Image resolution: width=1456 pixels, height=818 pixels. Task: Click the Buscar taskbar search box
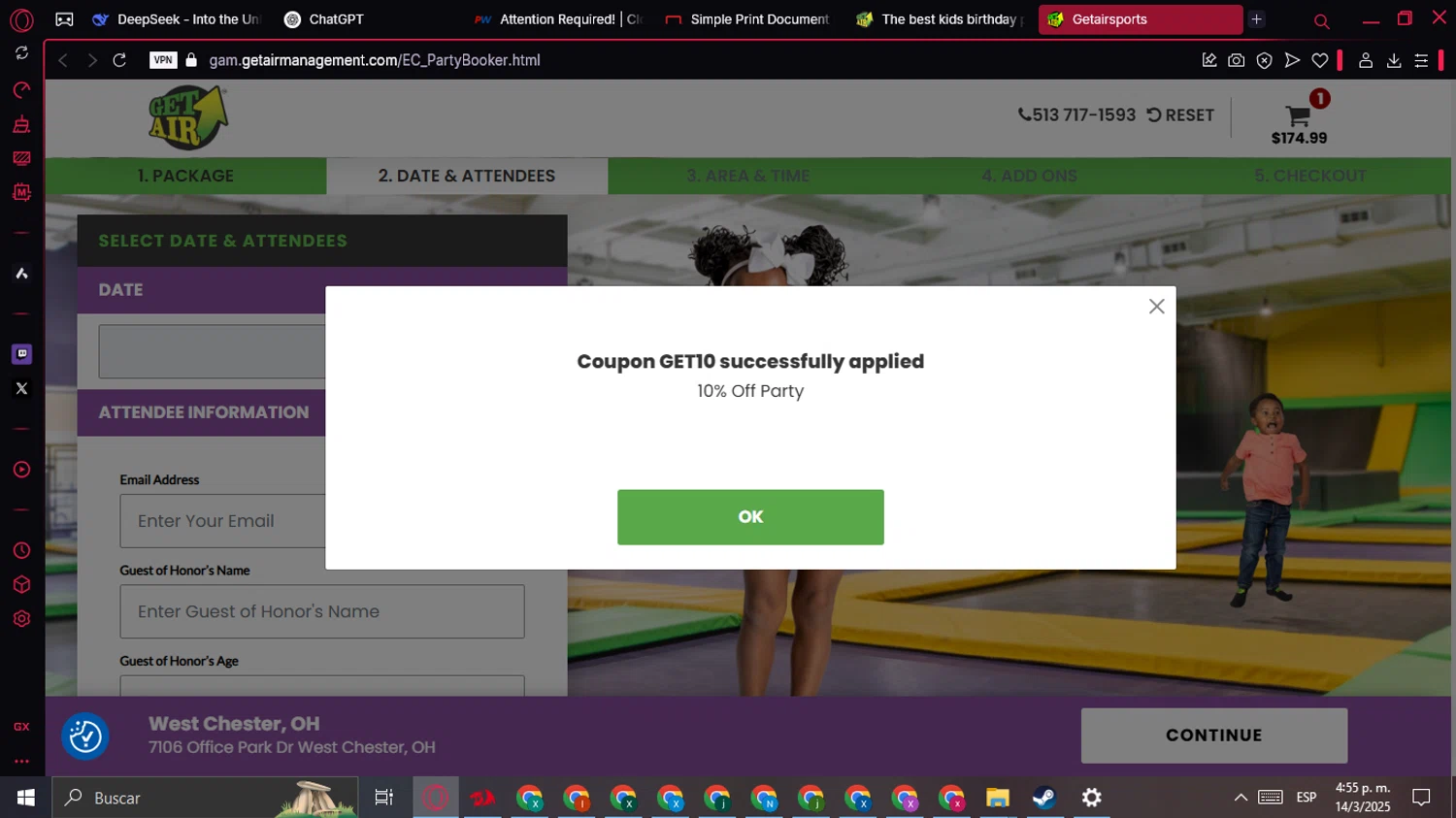pos(205,798)
